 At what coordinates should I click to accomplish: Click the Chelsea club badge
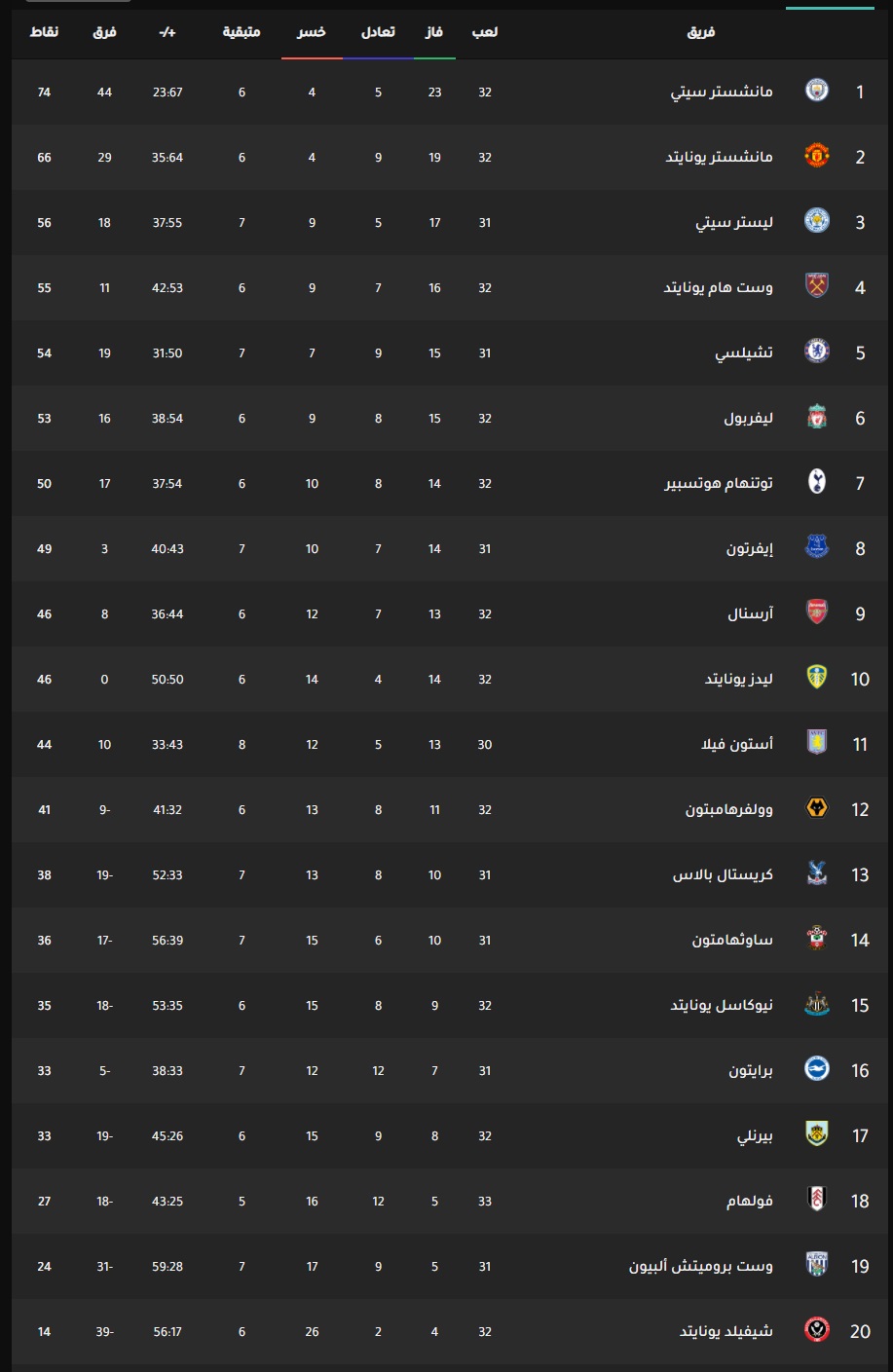(x=817, y=352)
